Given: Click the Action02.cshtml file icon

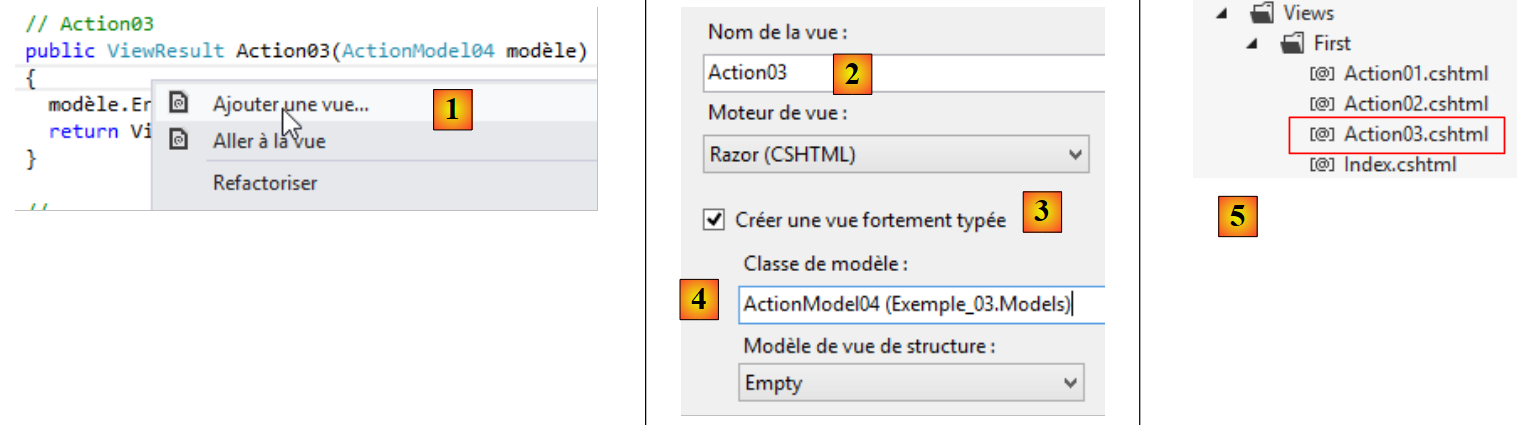Looking at the screenshot, I should coord(1322,104).
